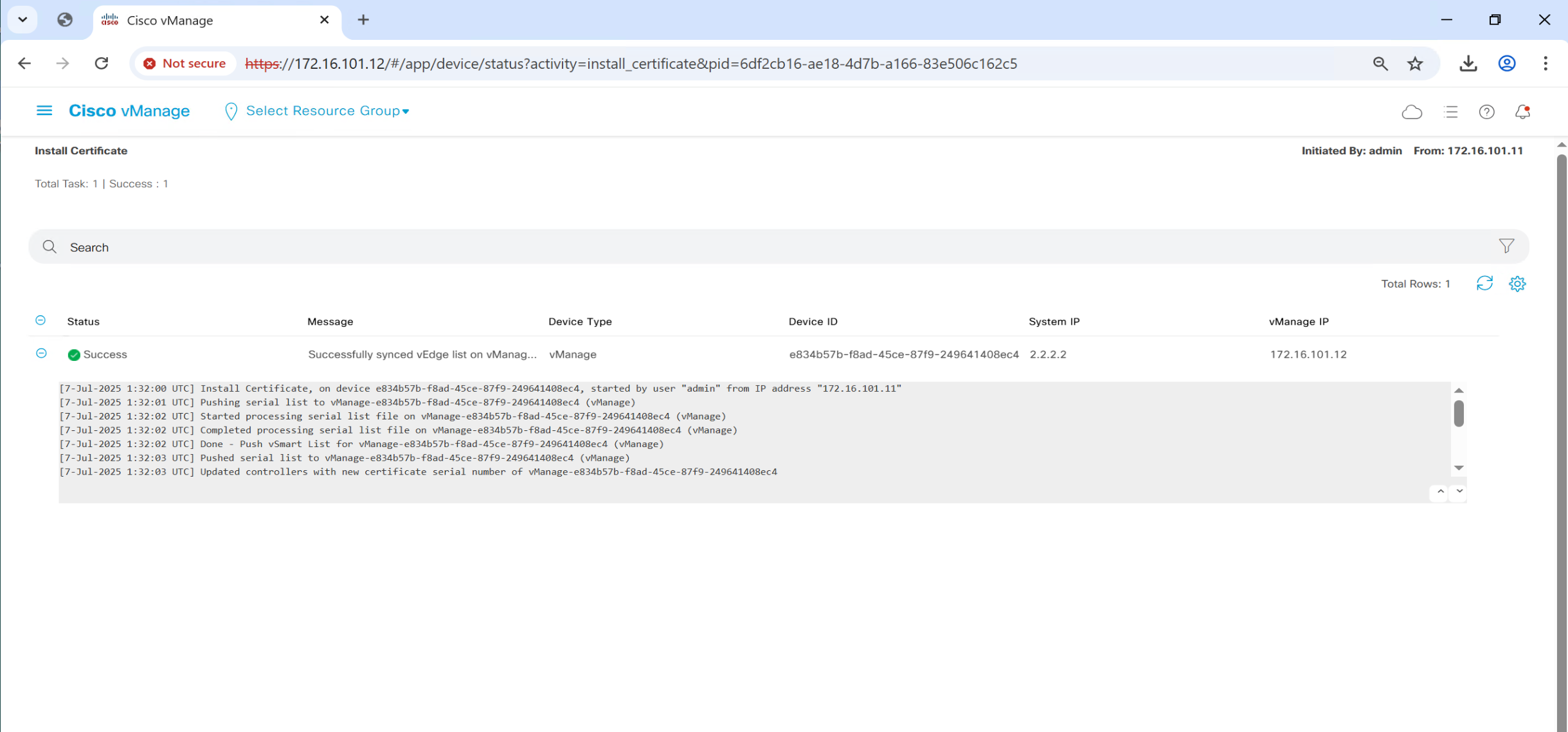
Task: Open the help question mark icon
Action: (1486, 112)
